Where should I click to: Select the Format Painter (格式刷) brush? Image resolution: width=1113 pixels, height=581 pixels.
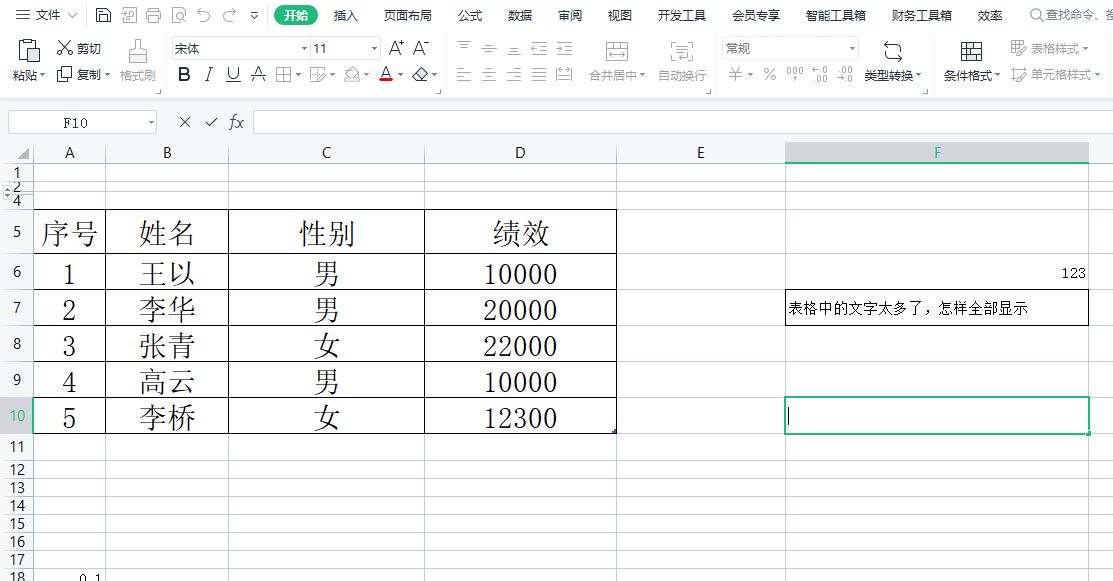pyautogui.click(x=138, y=60)
